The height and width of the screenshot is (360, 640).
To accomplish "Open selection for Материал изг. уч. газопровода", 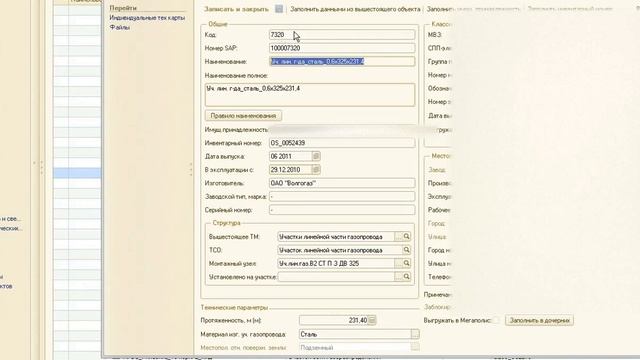I will click(415, 334).
